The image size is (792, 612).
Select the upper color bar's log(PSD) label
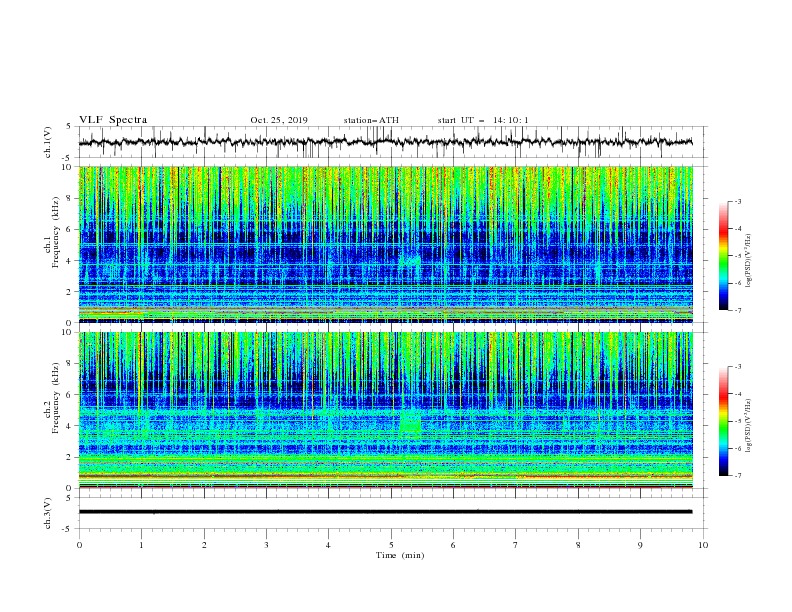click(x=749, y=261)
